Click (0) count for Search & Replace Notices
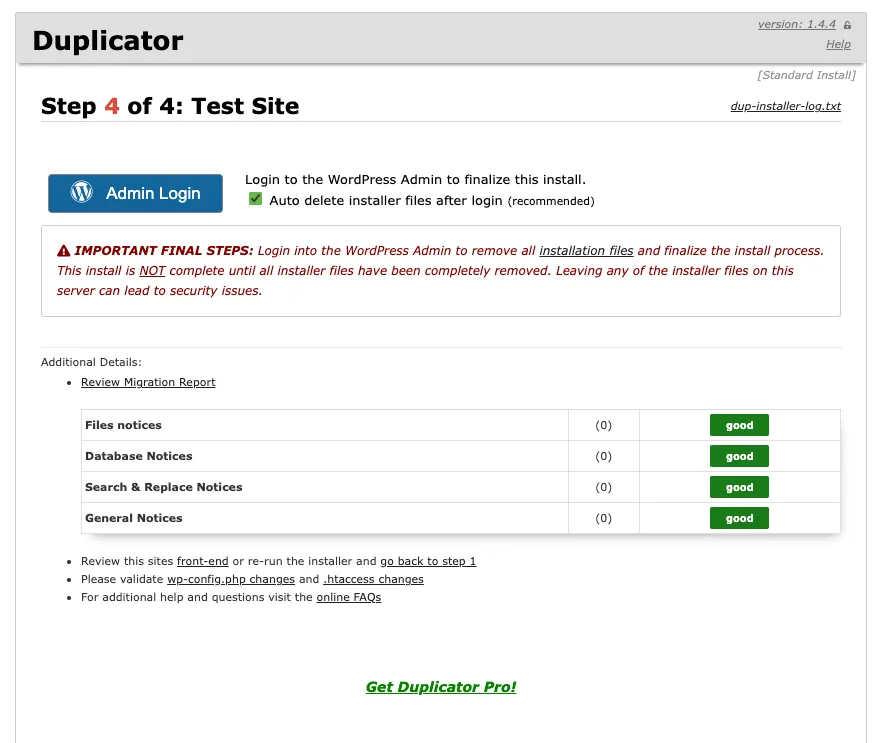Viewport: 879px width, 743px height. (603, 487)
